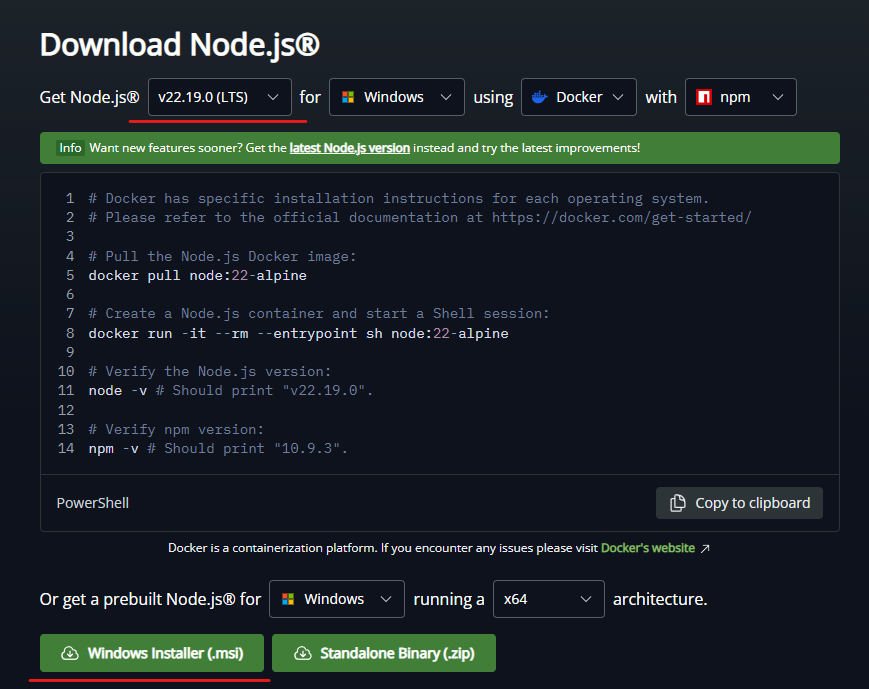The image size is (869, 689).
Task: Click the '# Verify npm version:' comment
Action: tap(176, 429)
